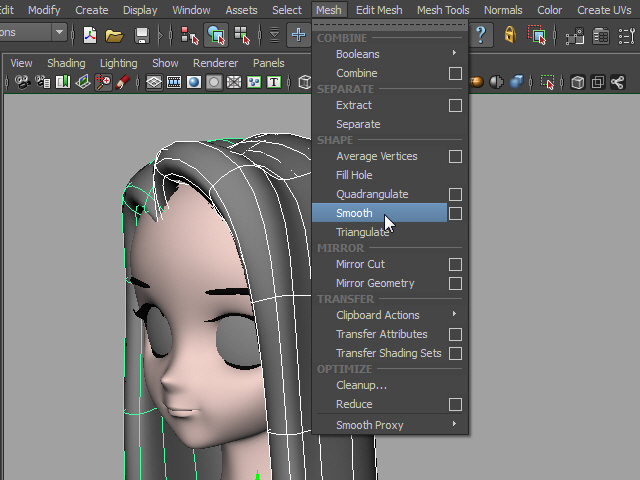Open the menu set dropdown arrow
Viewport: 640px width, 480px height.
[x=60, y=33]
